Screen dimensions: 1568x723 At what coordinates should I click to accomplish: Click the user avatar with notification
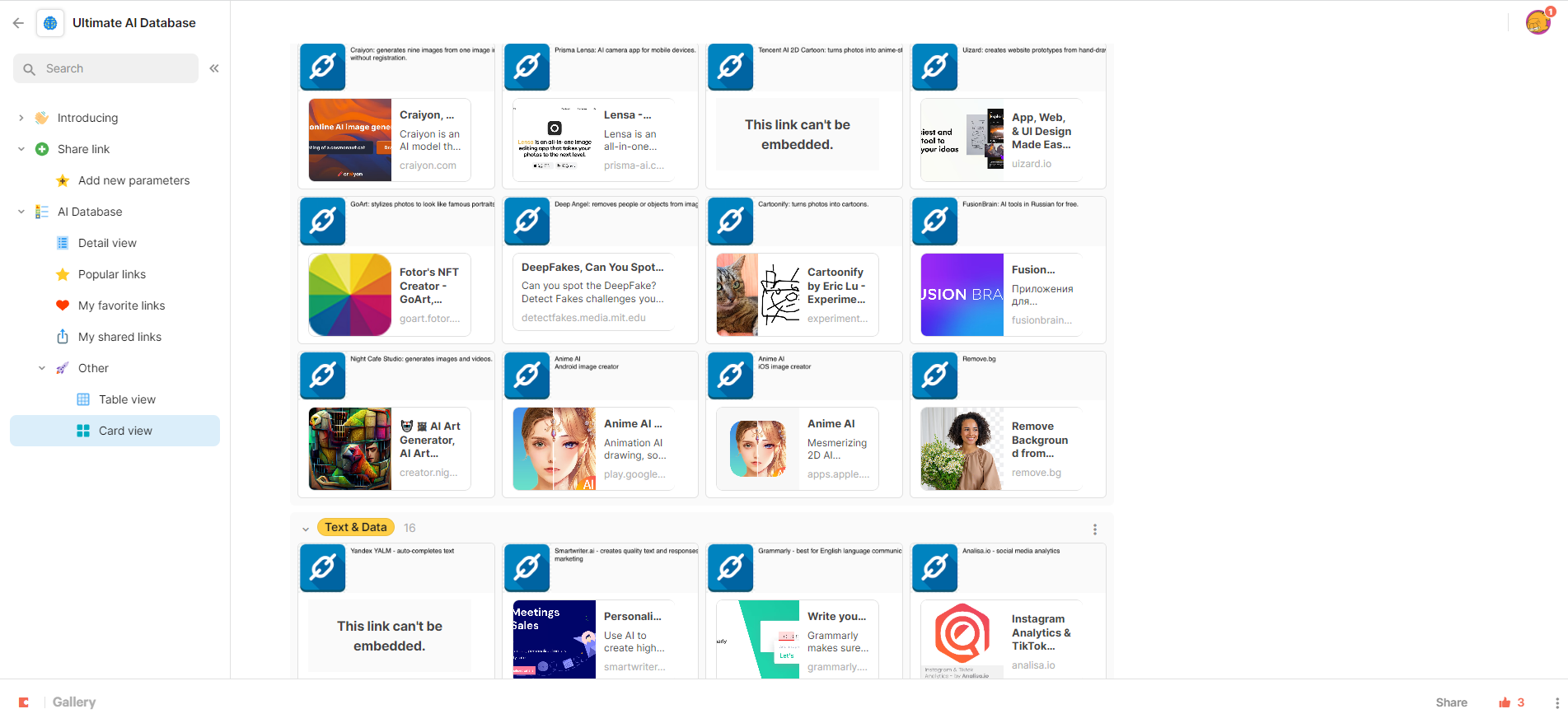[1538, 22]
